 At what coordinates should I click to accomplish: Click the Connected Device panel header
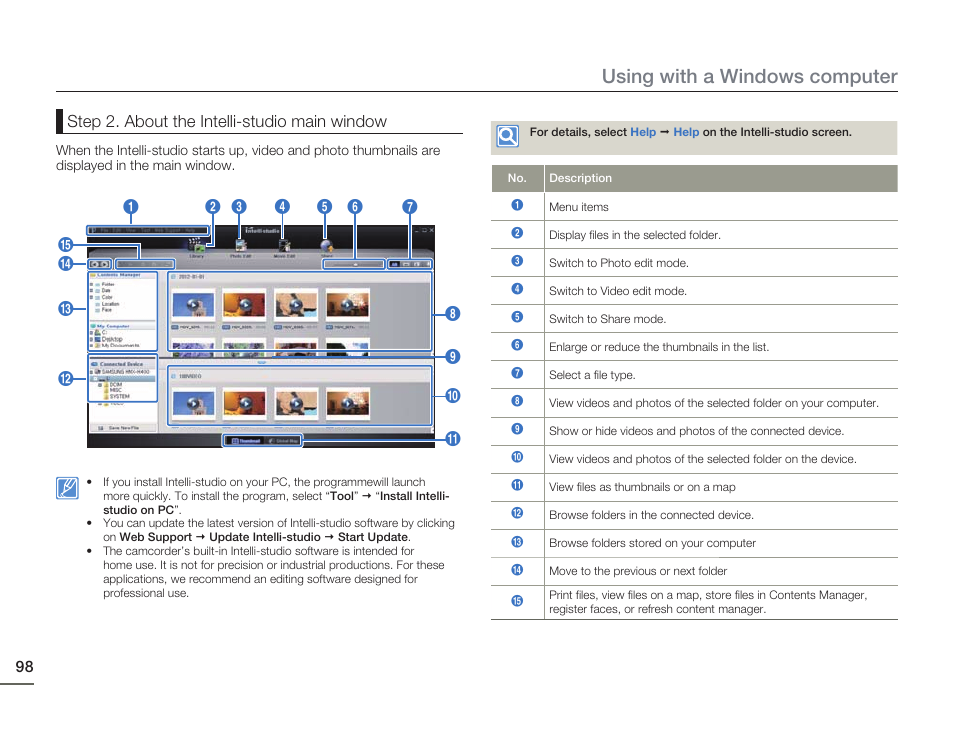(121, 364)
